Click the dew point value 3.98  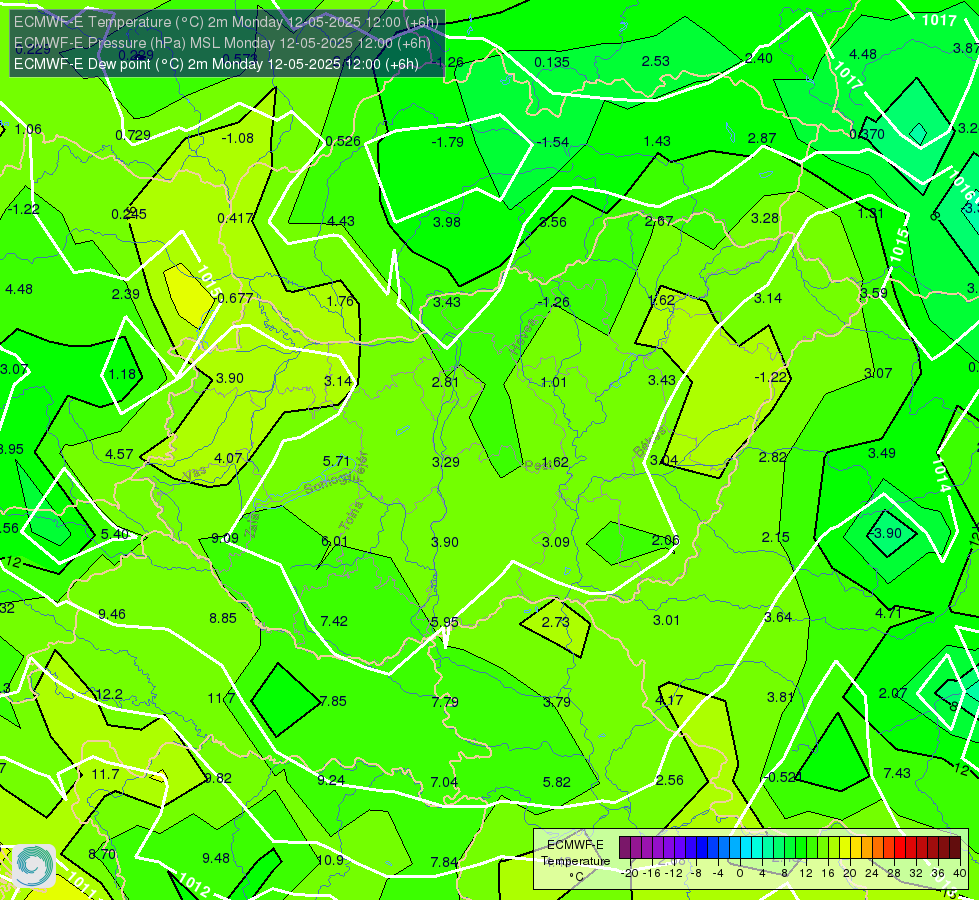coord(447,222)
